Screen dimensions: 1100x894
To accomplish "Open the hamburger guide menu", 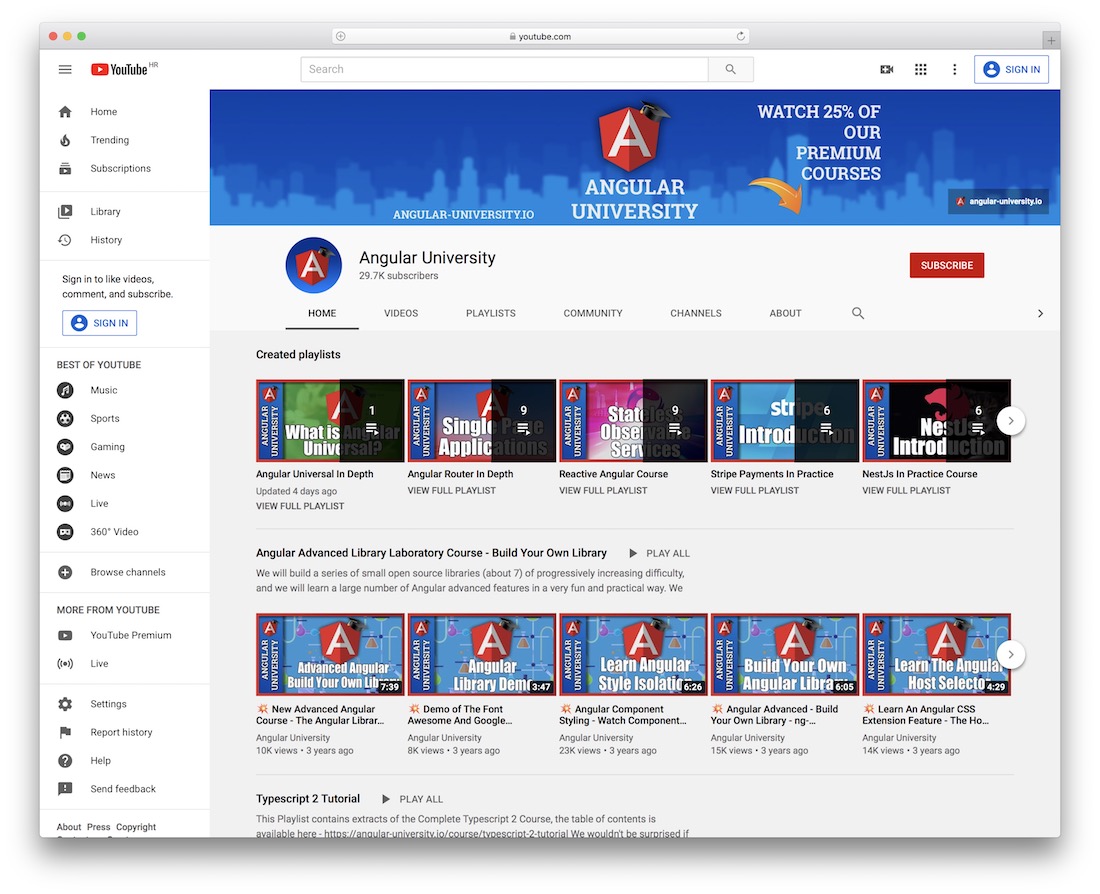I will coord(65,69).
